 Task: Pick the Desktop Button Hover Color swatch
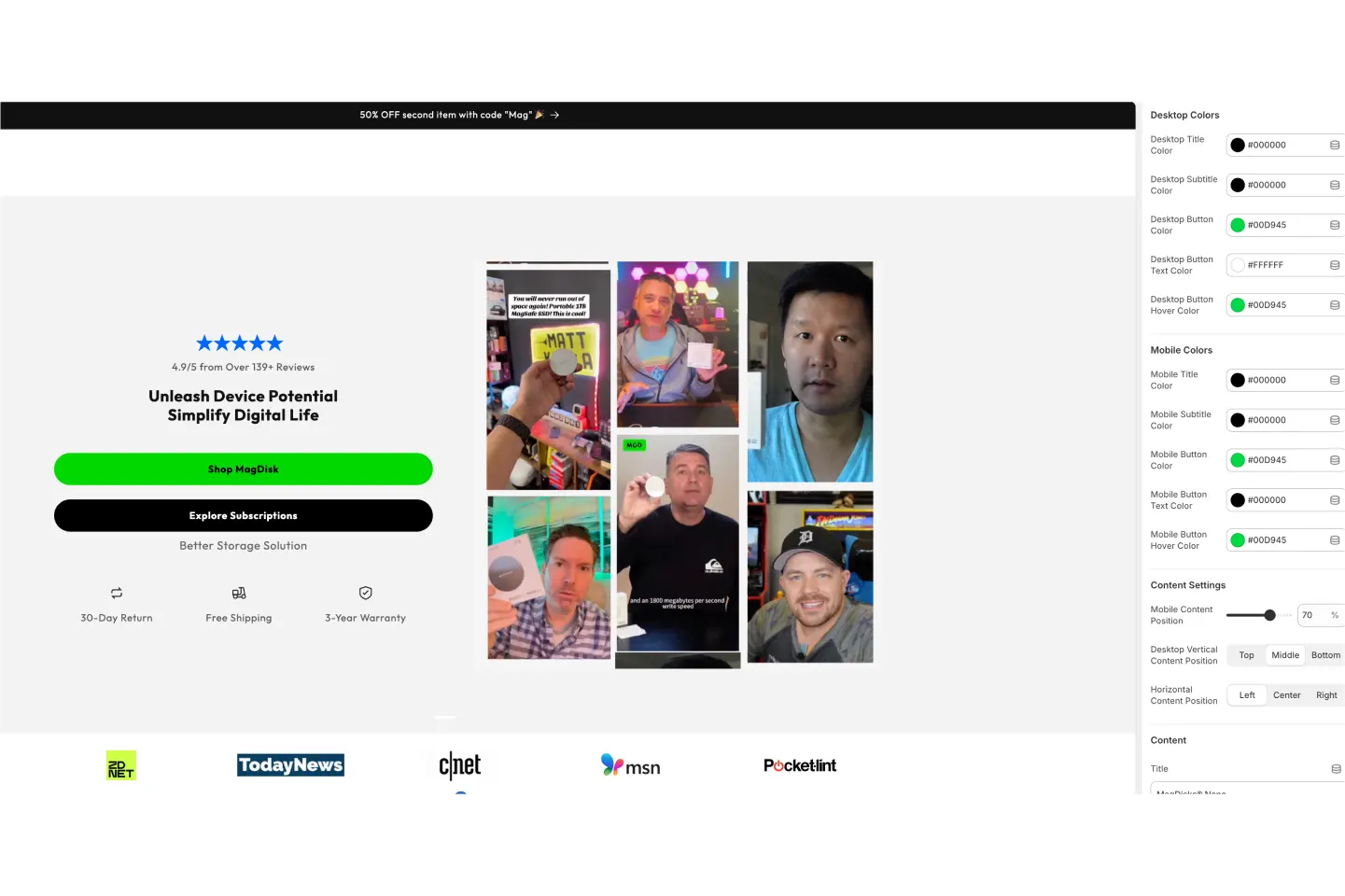pyautogui.click(x=1238, y=305)
